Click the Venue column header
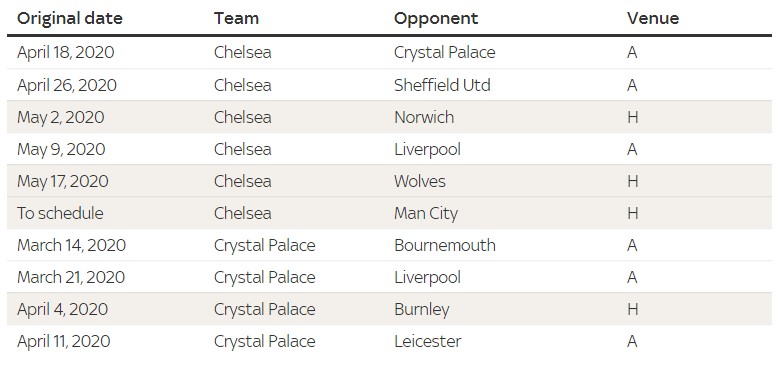Image resolution: width=780 pixels, height=373 pixels. [x=653, y=18]
